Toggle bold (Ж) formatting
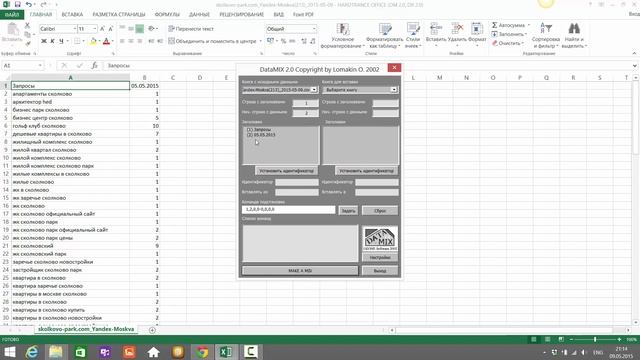 [x=44, y=41]
